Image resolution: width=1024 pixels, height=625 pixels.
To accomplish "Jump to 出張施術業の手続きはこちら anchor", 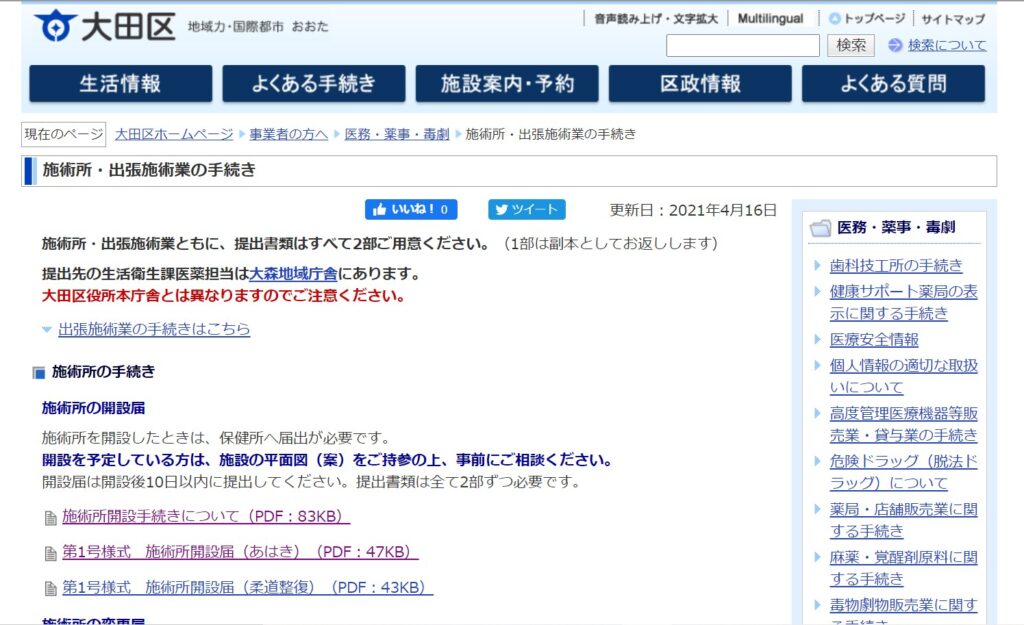I will point(153,329).
